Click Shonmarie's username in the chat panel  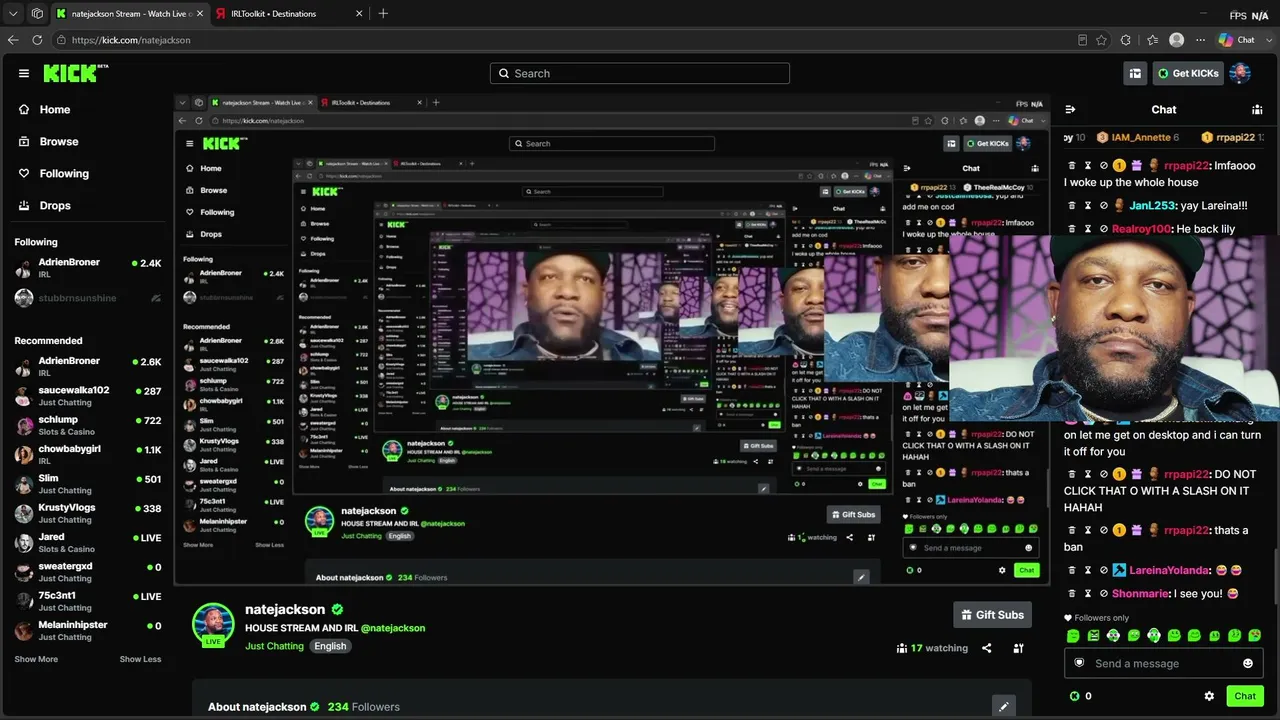point(1140,594)
